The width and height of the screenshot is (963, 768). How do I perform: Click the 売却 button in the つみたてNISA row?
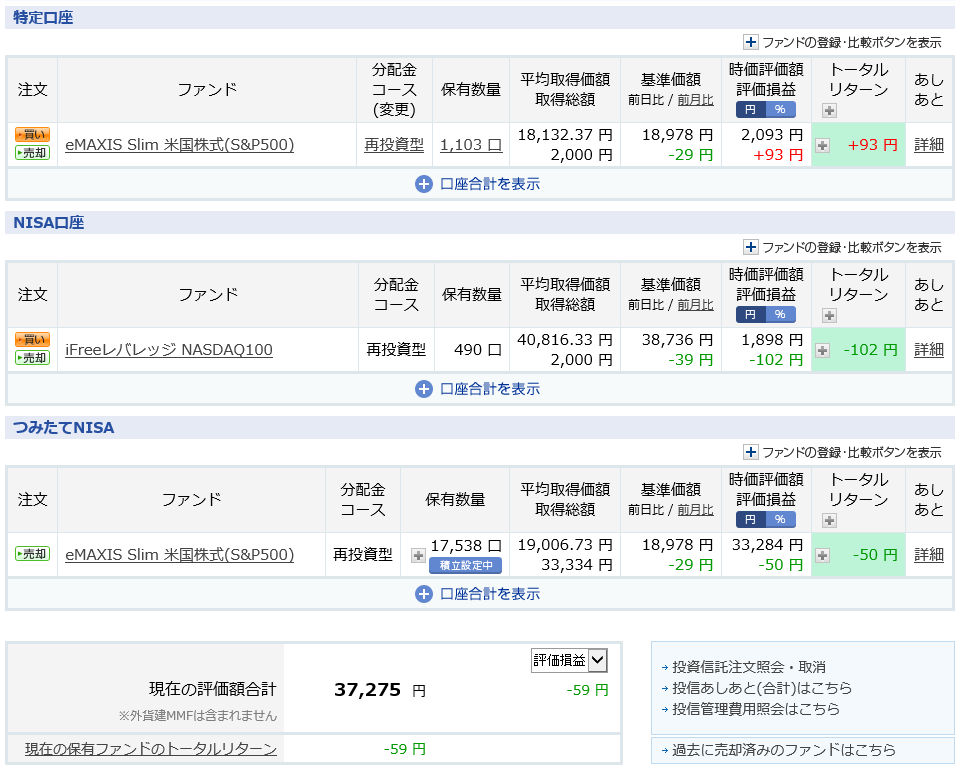pos(33,554)
